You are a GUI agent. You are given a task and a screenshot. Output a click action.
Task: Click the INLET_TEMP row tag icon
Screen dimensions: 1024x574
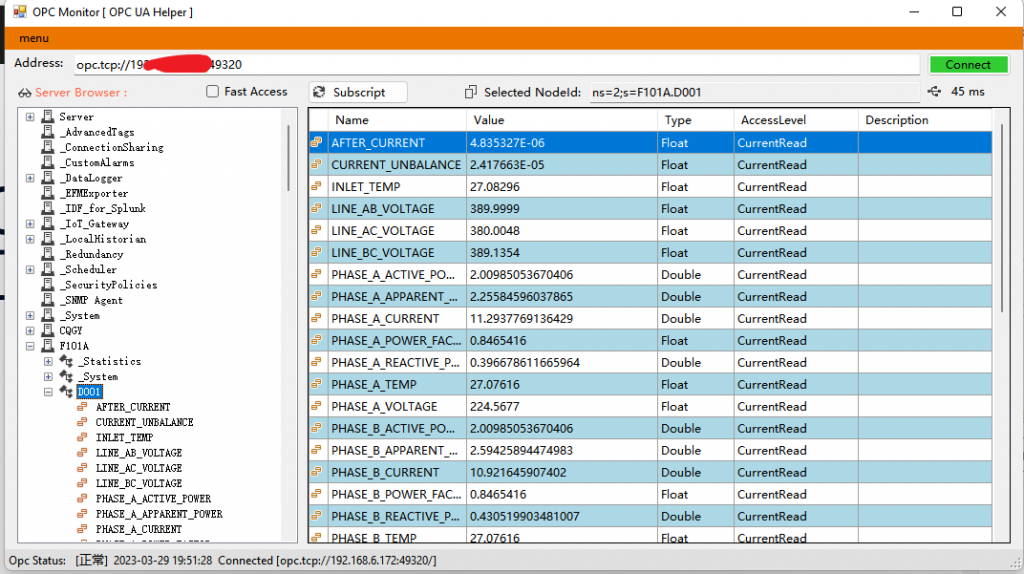tap(317, 187)
